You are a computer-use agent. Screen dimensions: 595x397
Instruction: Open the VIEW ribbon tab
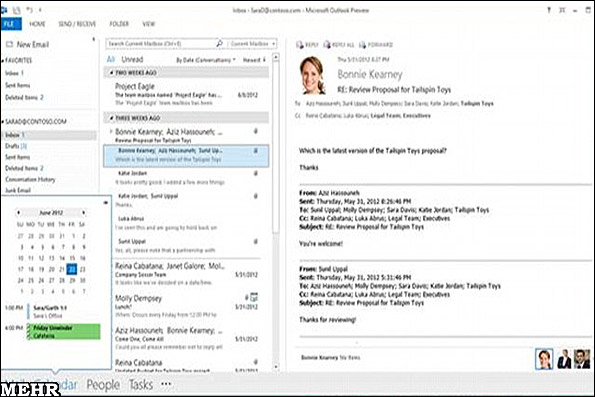149,24
